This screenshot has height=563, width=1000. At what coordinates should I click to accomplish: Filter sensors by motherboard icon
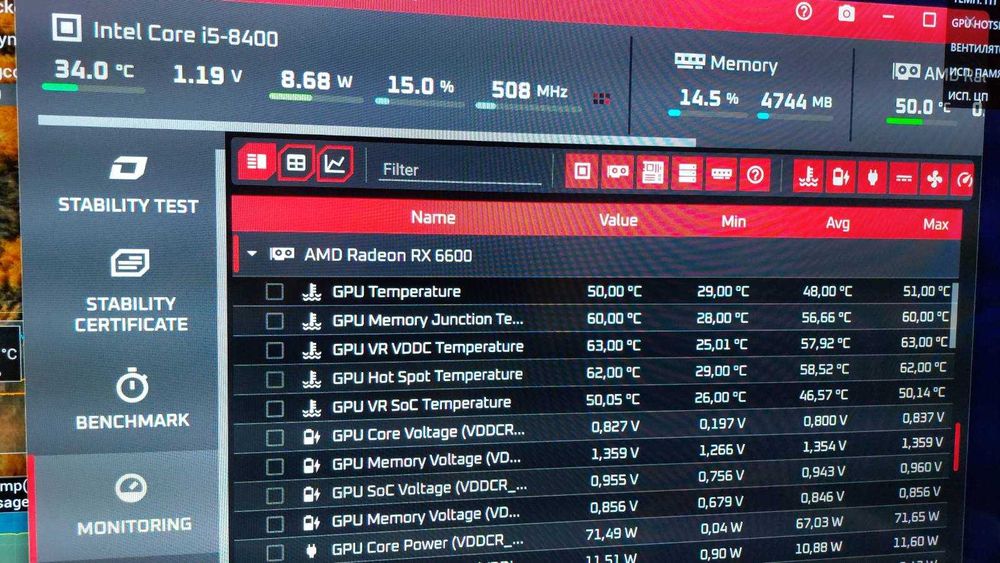652,172
